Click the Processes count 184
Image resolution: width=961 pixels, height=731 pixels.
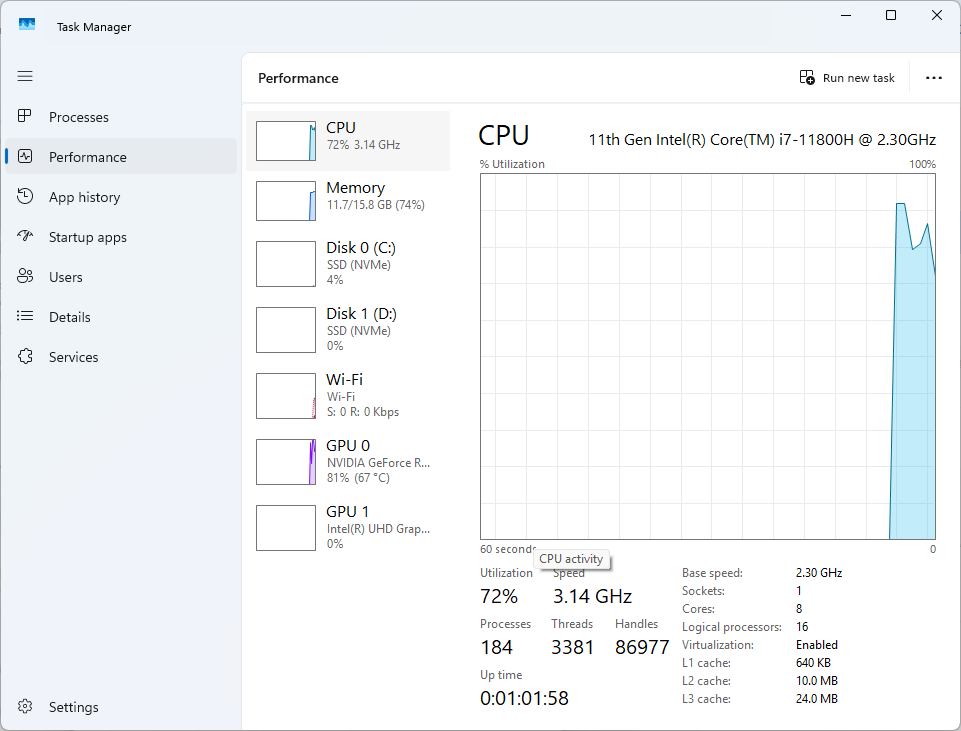click(x=496, y=647)
